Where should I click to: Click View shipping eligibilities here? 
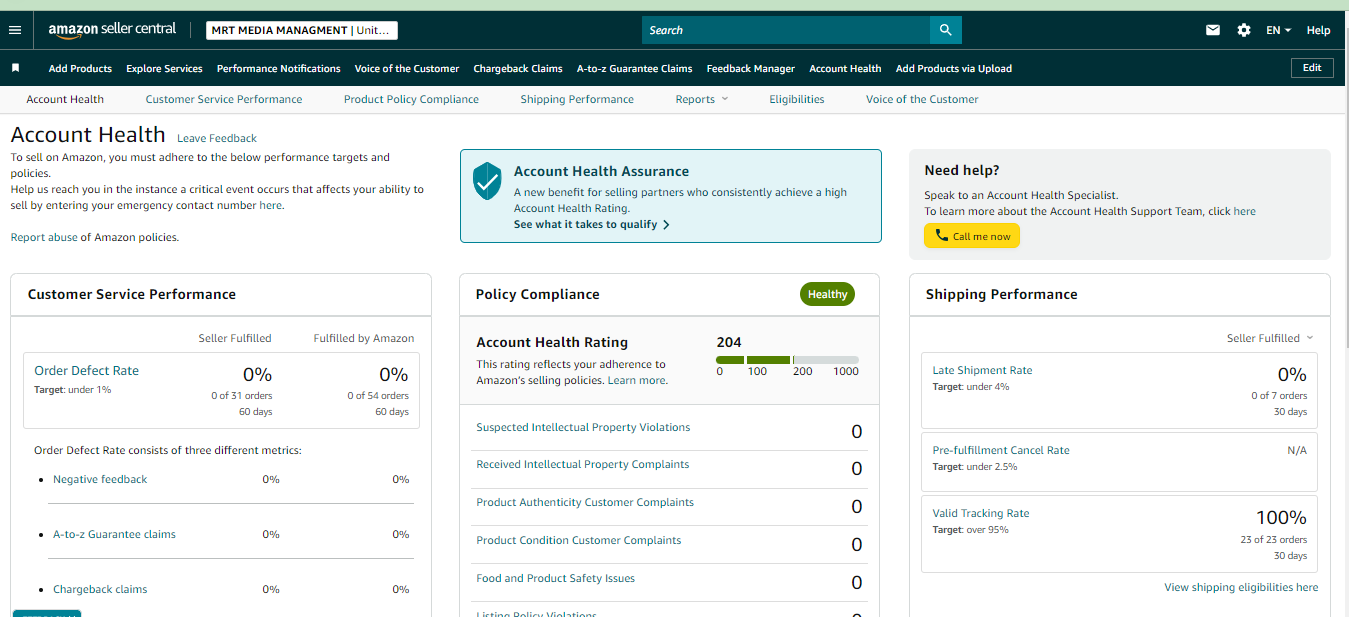(x=1241, y=587)
